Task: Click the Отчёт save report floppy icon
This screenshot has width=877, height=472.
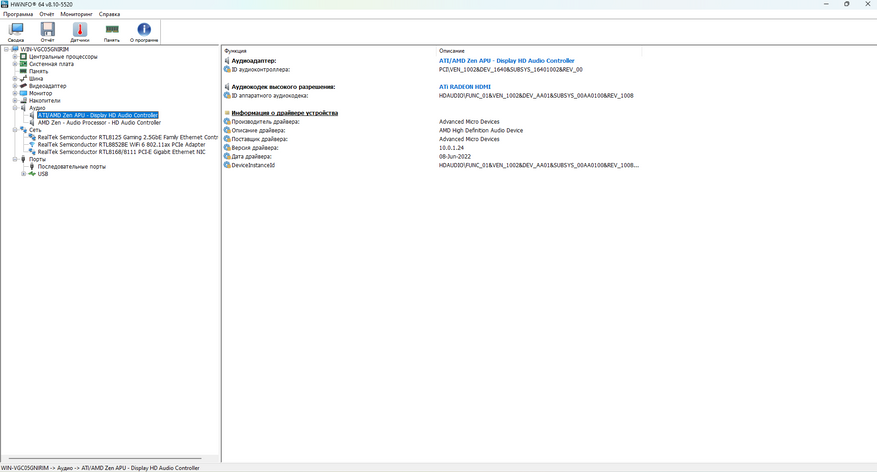Action: point(48,32)
